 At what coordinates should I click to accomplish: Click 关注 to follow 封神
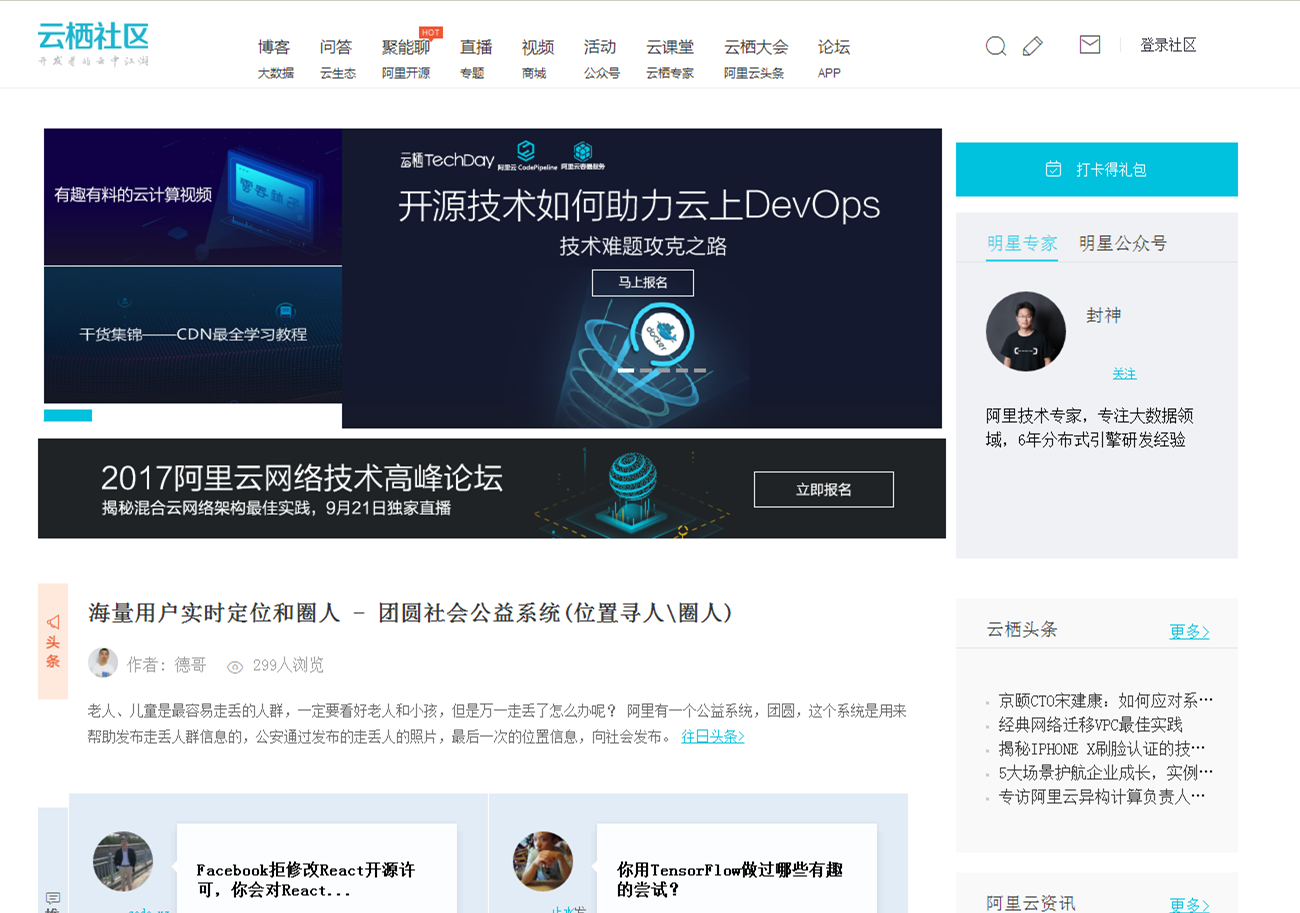[x=1125, y=373]
